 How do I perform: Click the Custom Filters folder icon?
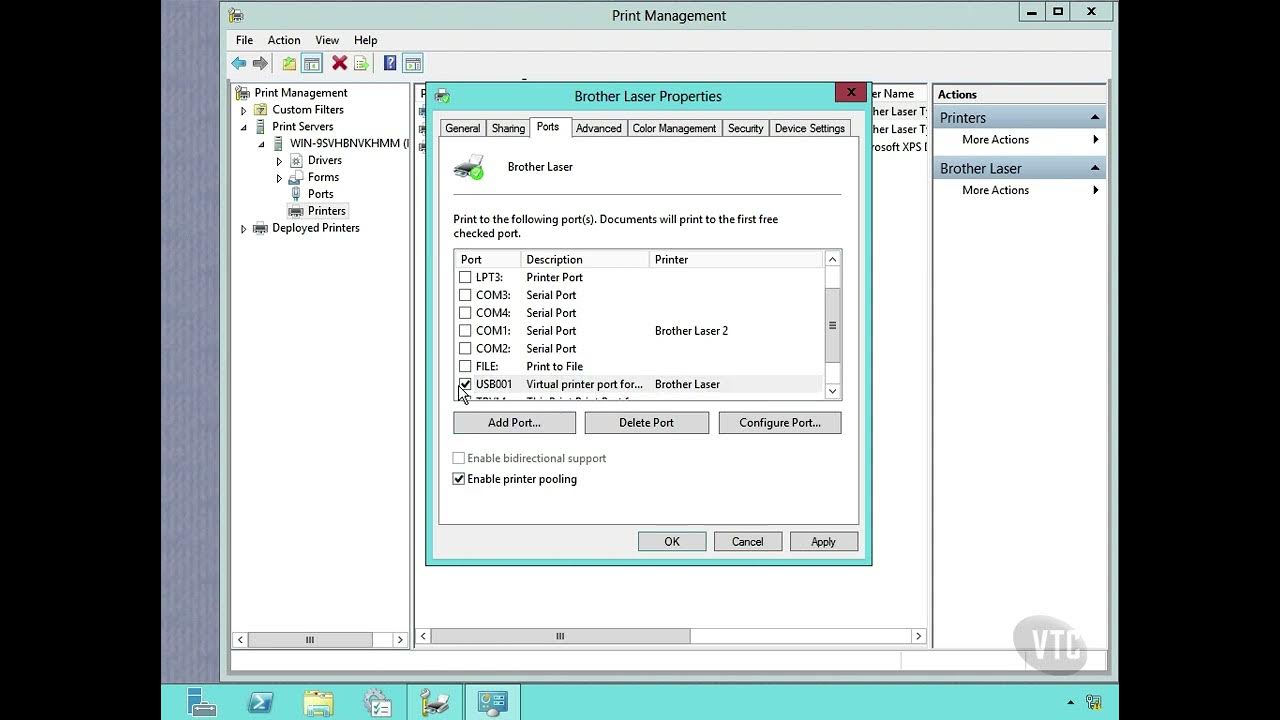coord(261,110)
